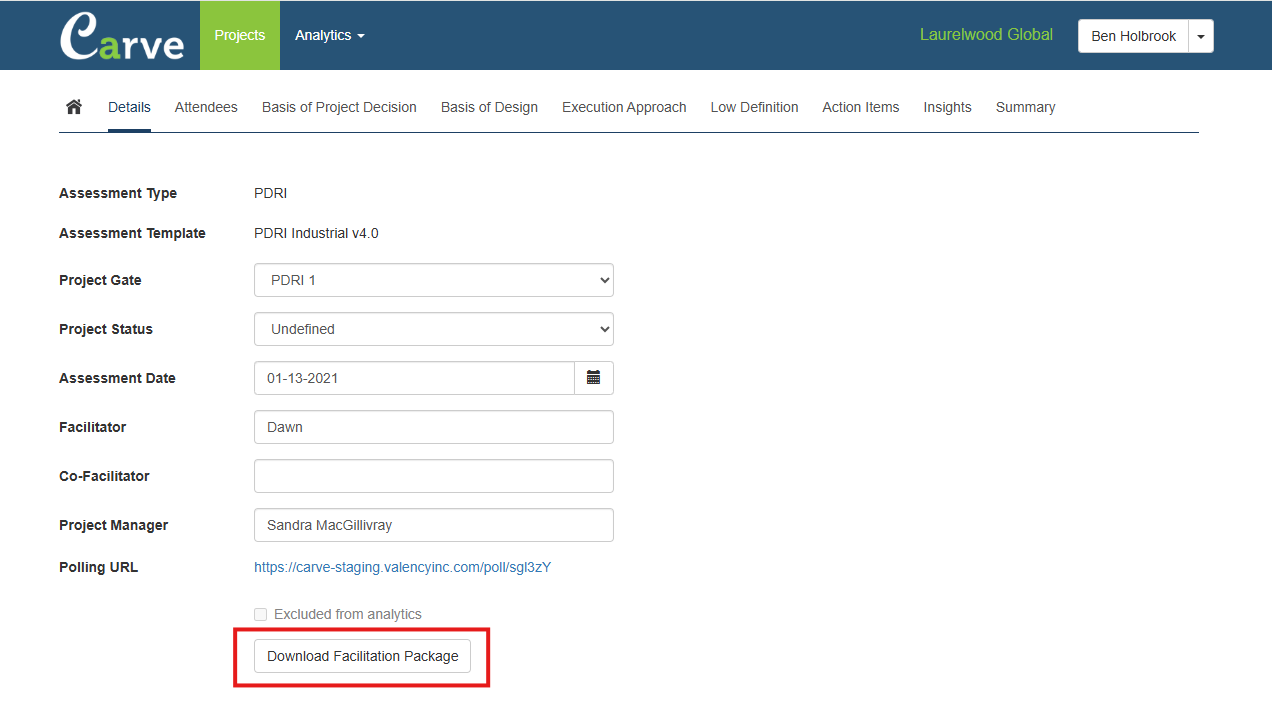This screenshot has width=1272, height=708.
Task: Switch to the Execution Approach tab
Action: click(624, 107)
